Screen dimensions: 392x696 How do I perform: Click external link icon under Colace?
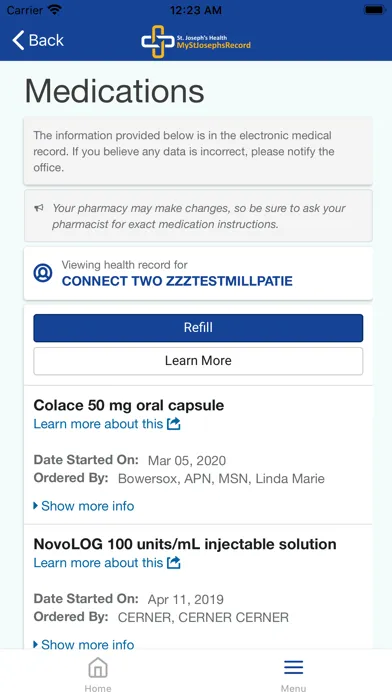click(174, 424)
